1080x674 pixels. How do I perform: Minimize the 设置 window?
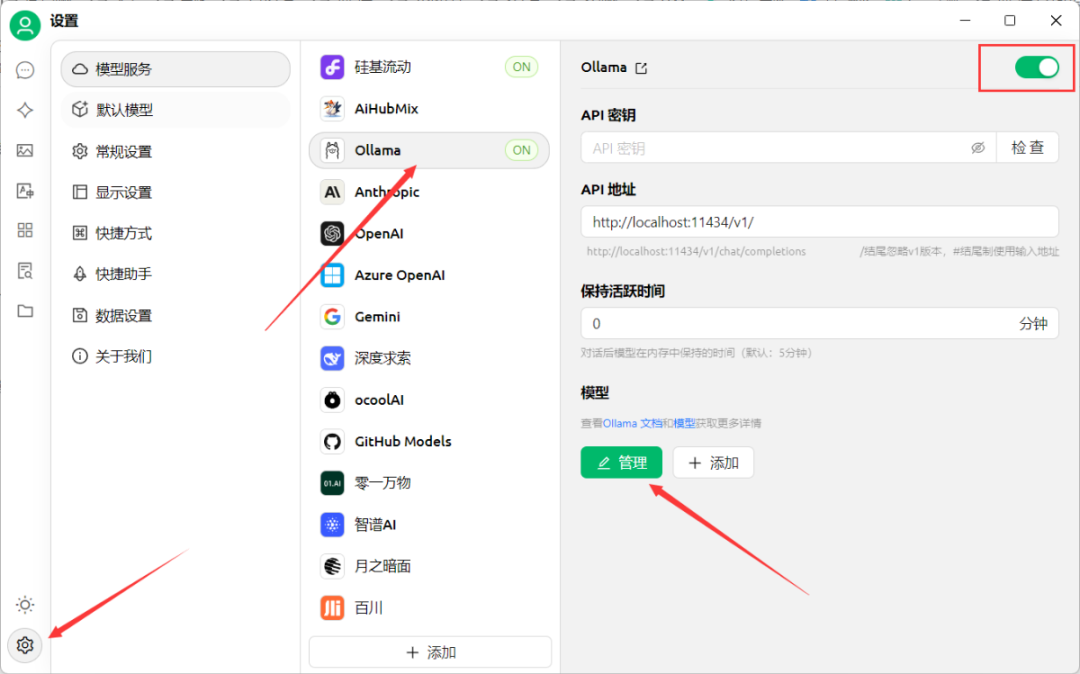(x=965, y=21)
